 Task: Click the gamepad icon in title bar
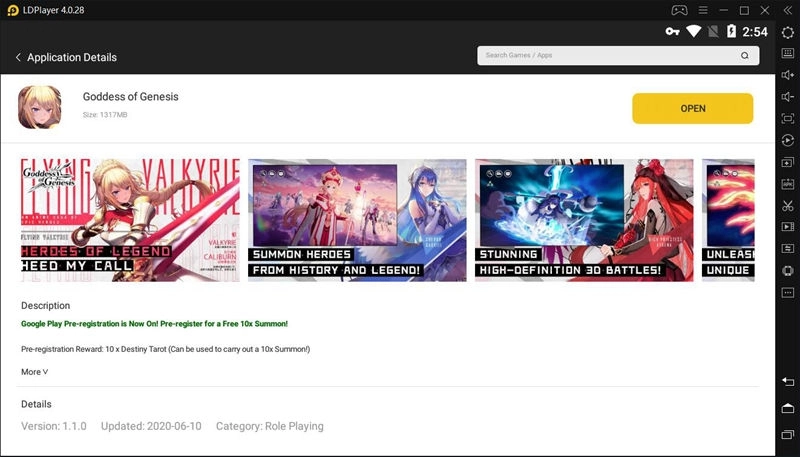(678, 10)
